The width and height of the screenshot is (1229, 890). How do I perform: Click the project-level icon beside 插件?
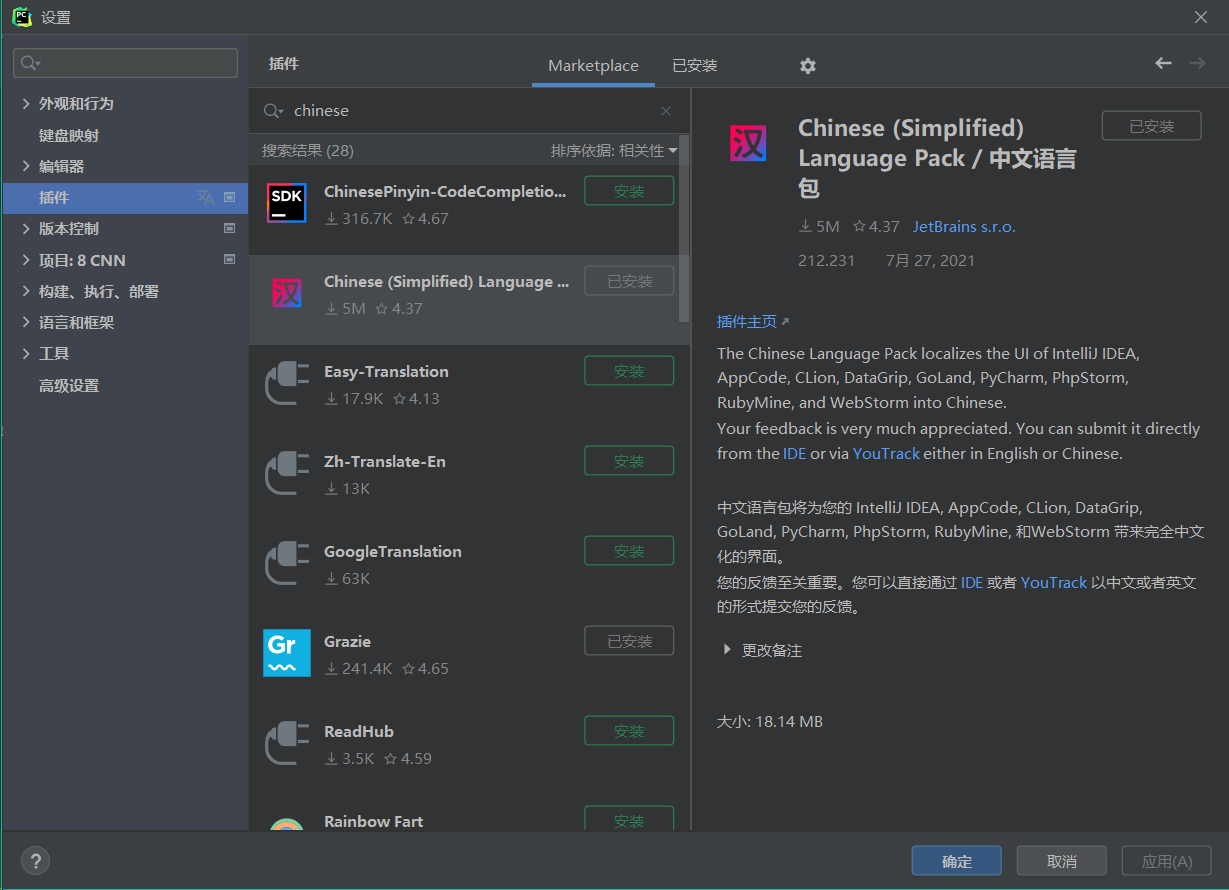click(229, 197)
